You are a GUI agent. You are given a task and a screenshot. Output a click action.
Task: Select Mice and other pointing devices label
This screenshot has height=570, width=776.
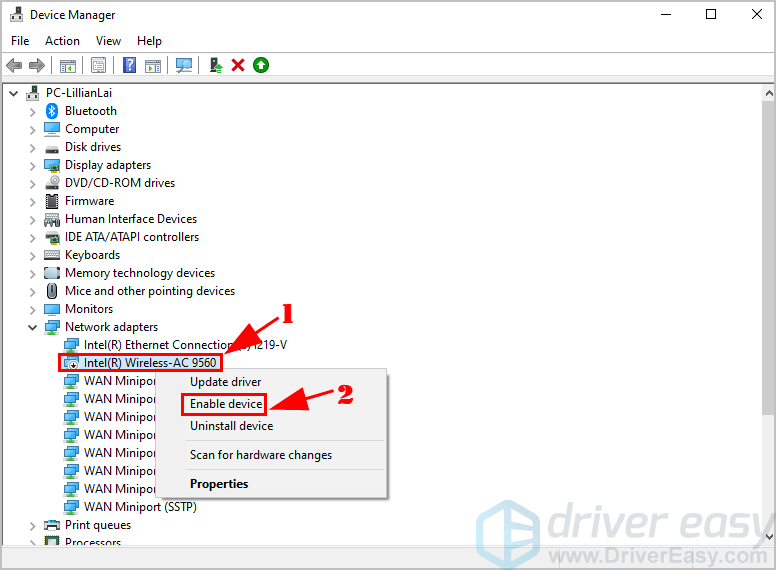click(x=150, y=291)
